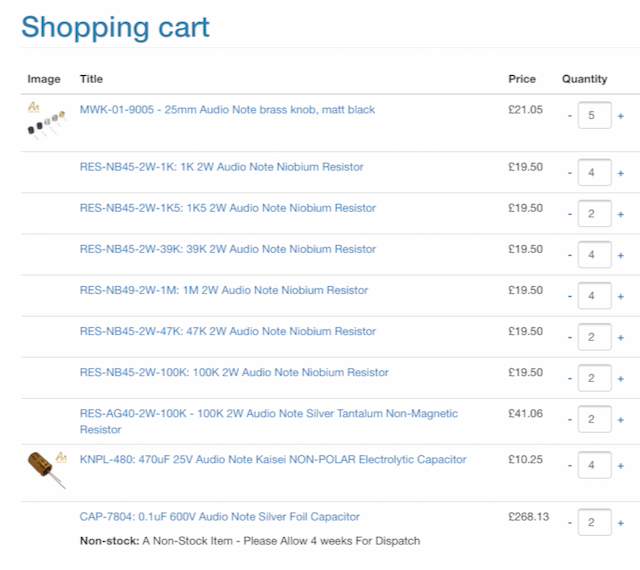This screenshot has width=640, height=570.
Task: Open the Kaisei capacitor product thumbnail
Action: pyautogui.click(x=47, y=470)
